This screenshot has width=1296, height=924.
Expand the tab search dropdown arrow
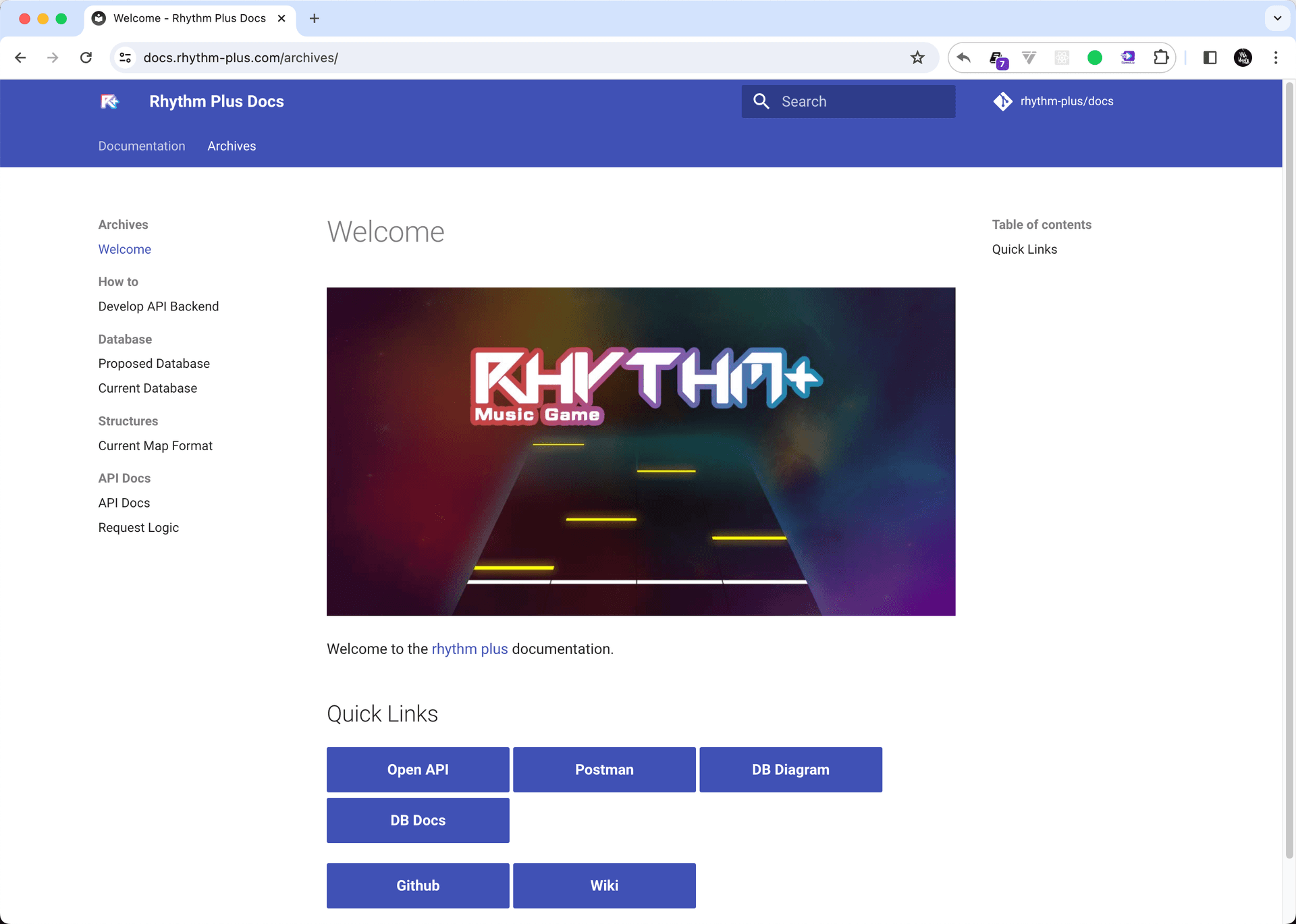pos(1277,18)
